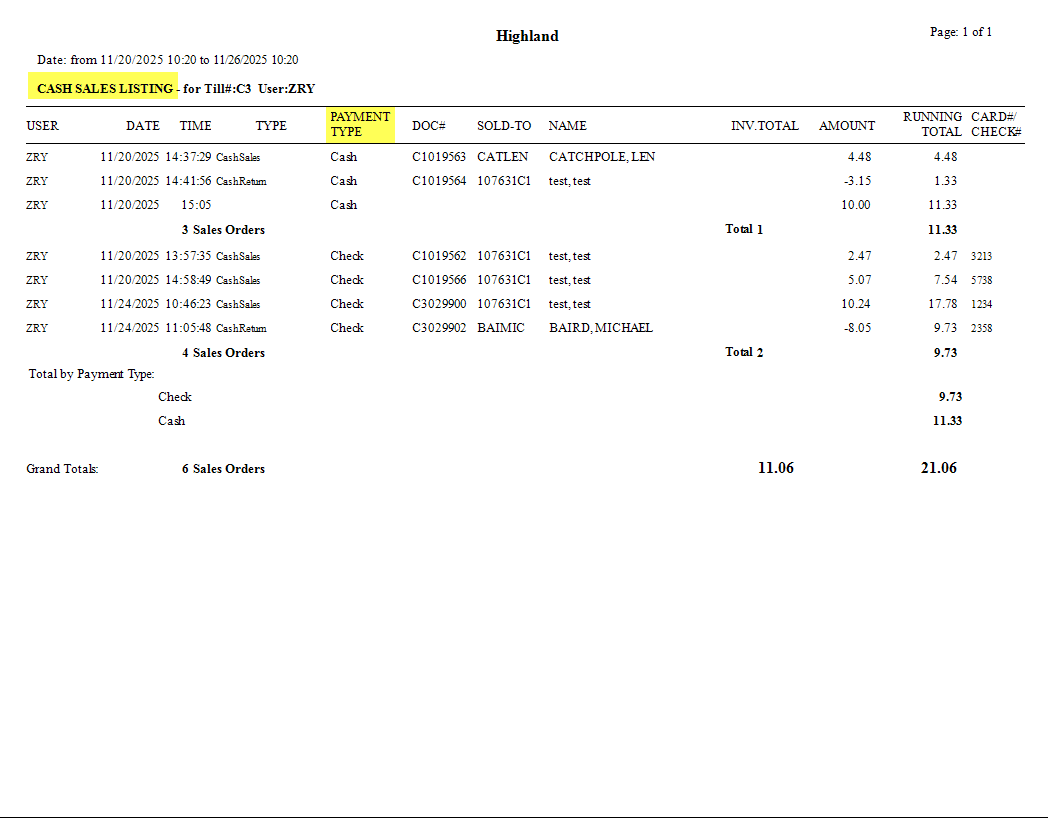The width and height of the screenshot is (1048, 818).
Task: Click the Cash total value 11.33
Action: click(948, 420)
